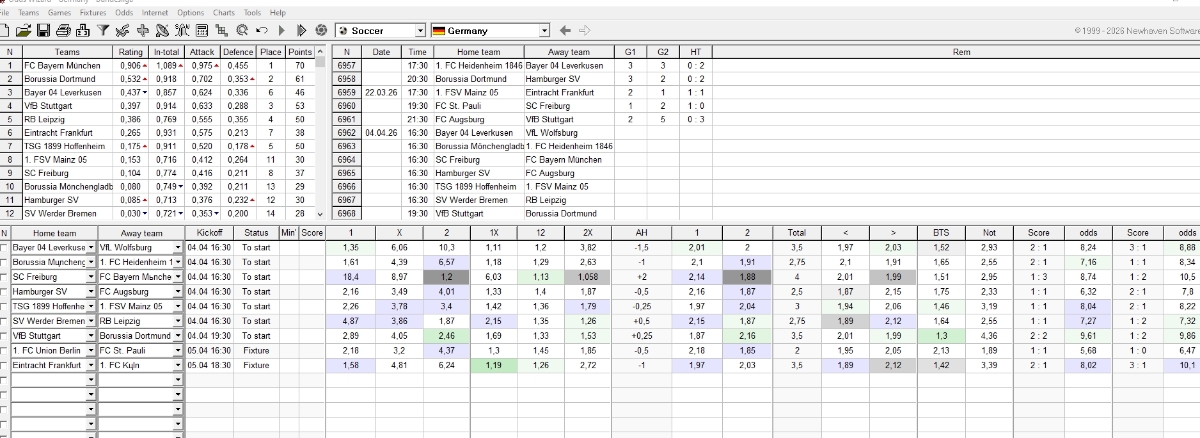
Task: Click the scroll-down arrow of the teams table
Action: (x=320, y=214)
